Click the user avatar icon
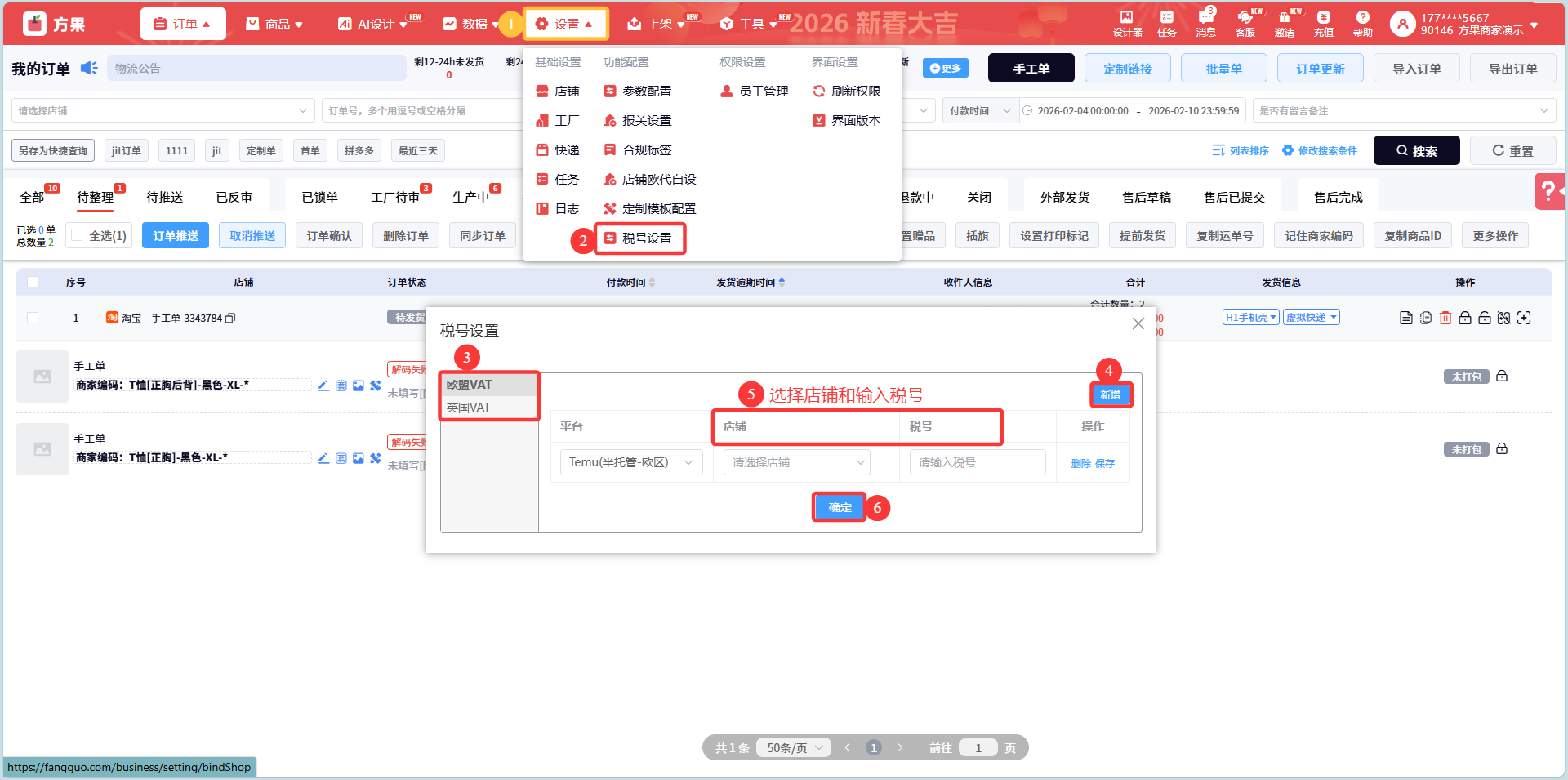 [1402, 24]
